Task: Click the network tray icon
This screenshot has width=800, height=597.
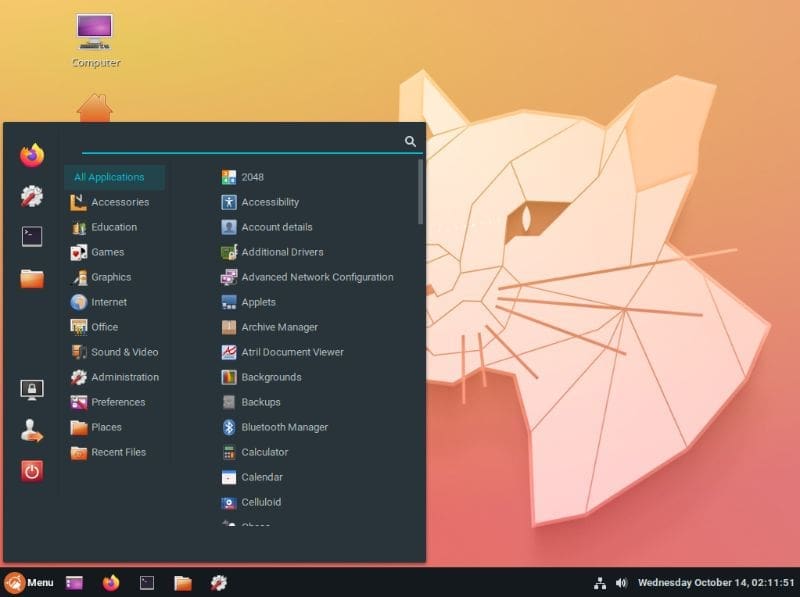Action: pos(600,583)
